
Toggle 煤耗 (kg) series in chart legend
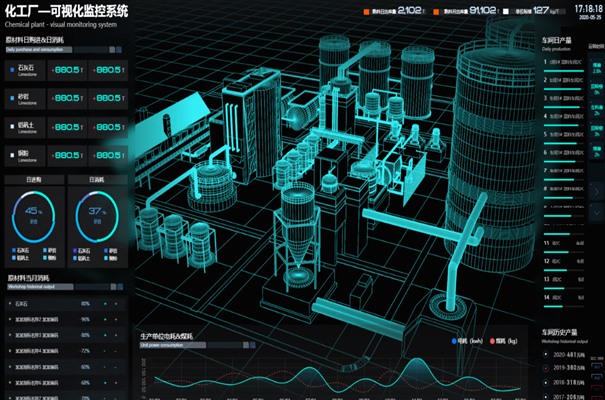pyautogui.click(x=504, y=341)
